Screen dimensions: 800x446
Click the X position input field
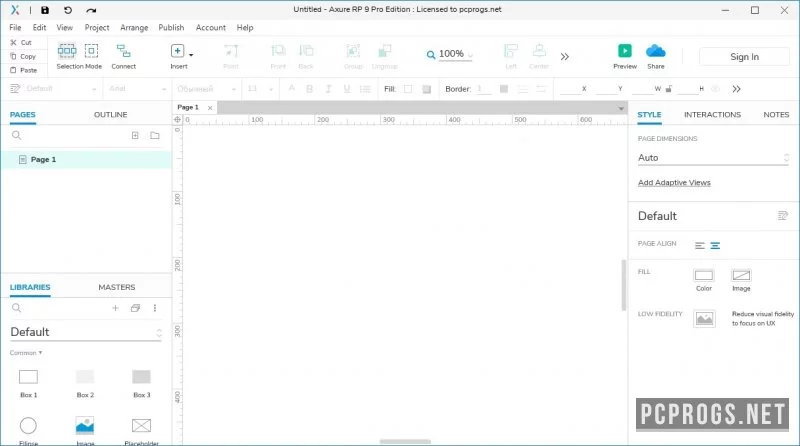pos(570,89)
